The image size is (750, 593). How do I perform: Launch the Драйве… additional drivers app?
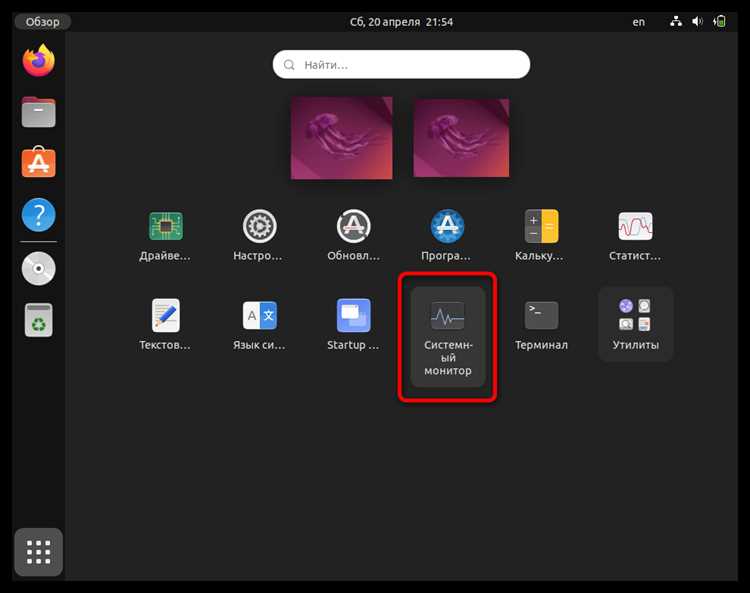[165, 236]
